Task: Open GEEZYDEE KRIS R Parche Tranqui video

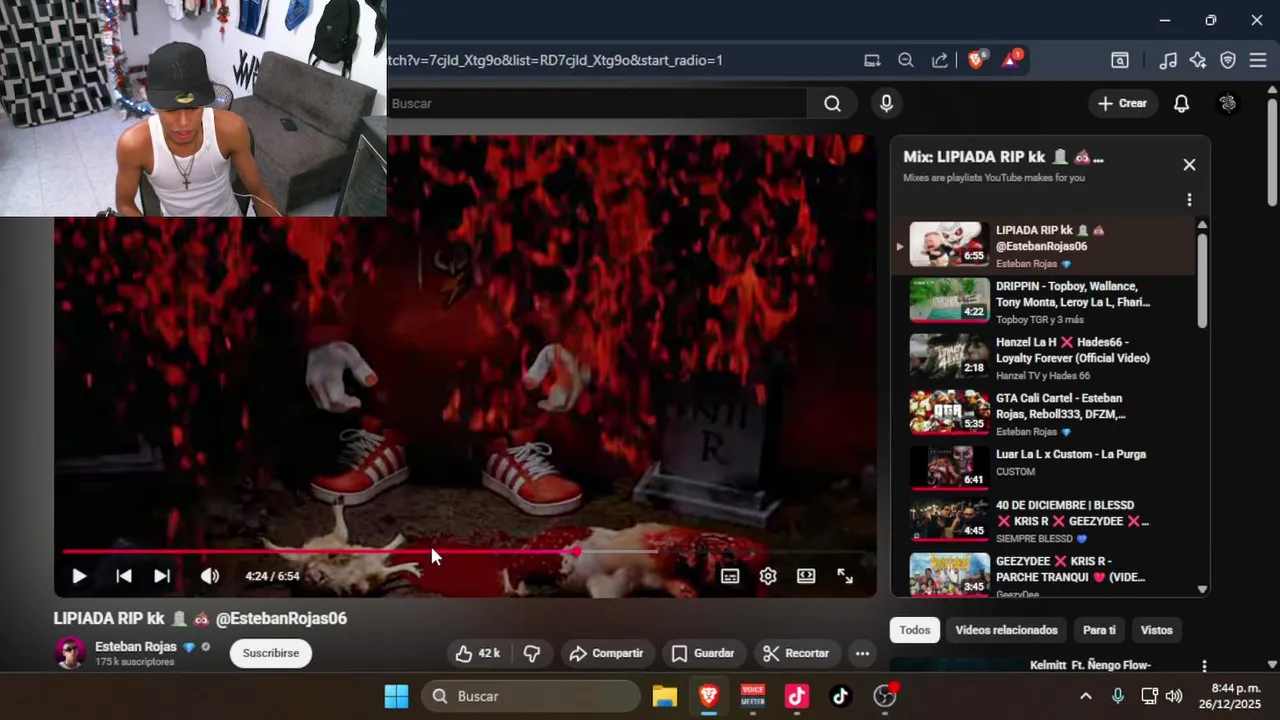Action: pyautogui.click(x=1044, y=576)
